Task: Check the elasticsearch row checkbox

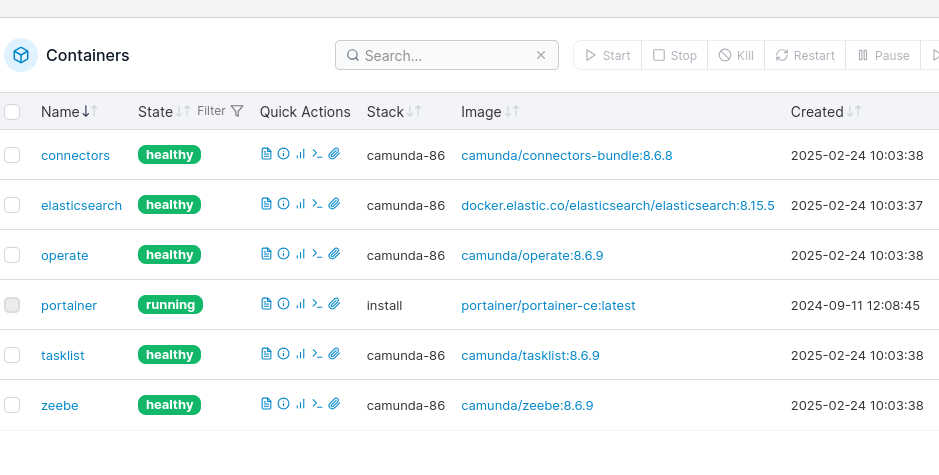Action: click(12, 205)
